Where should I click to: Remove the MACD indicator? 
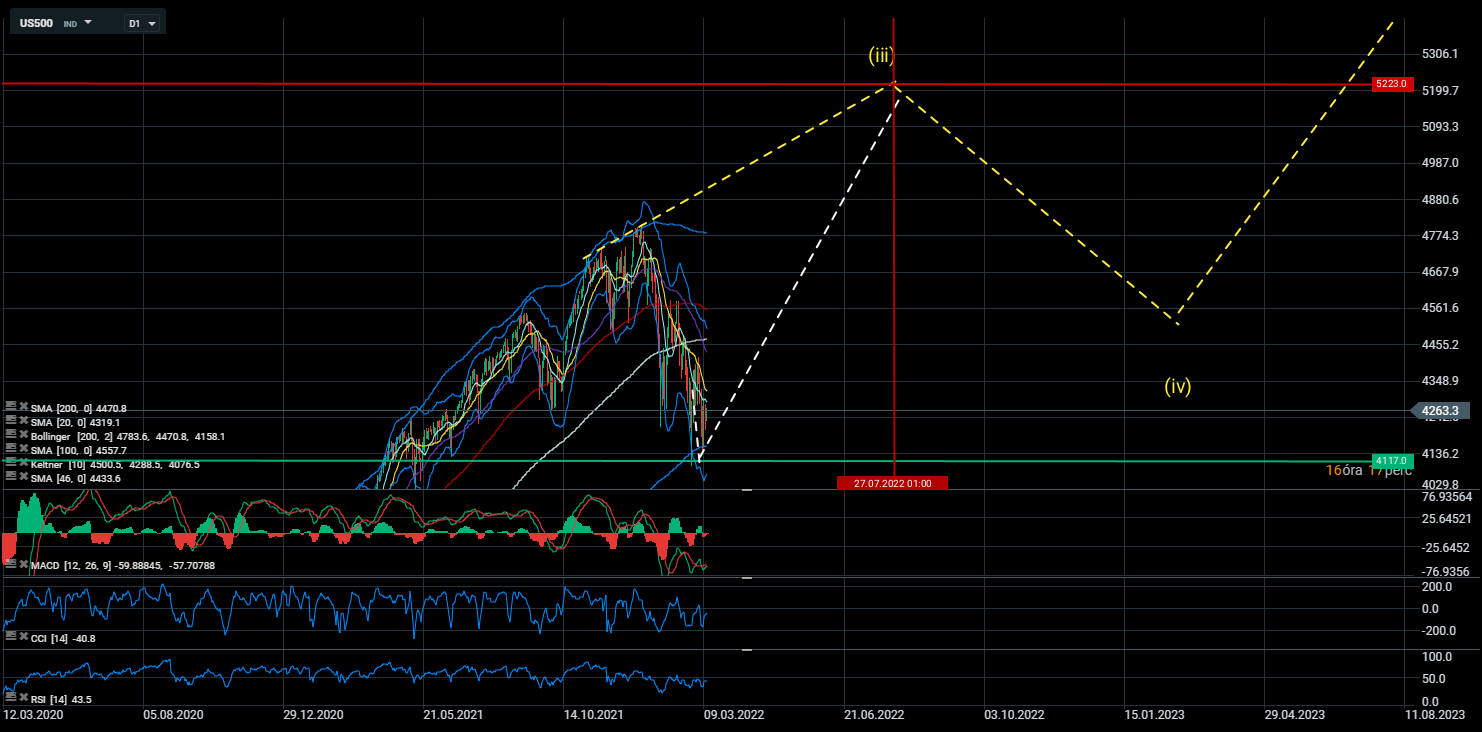23,565
